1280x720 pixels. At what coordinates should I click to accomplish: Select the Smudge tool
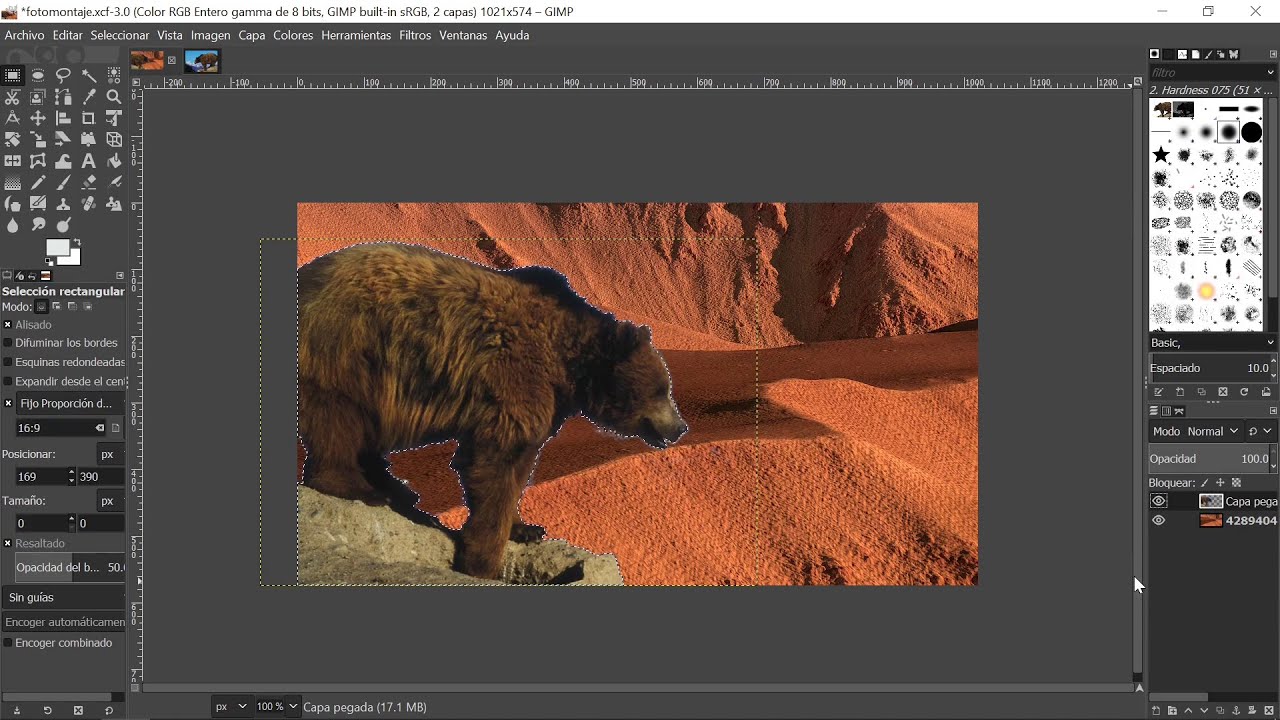[38, 226]
